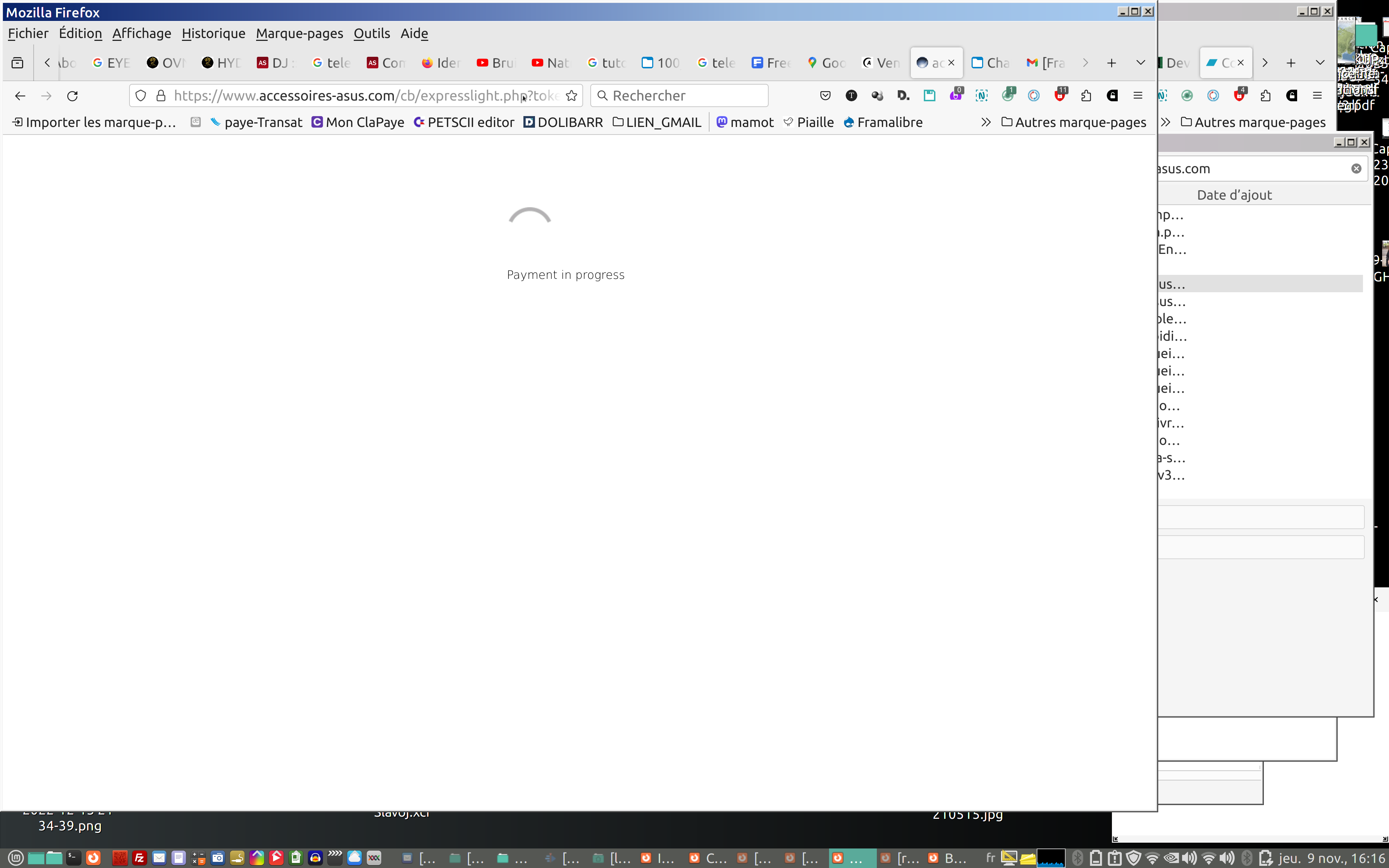Open the Historique menu
Image resolution: width=1389 pixels, height=868 pixels.
[213, 33]
